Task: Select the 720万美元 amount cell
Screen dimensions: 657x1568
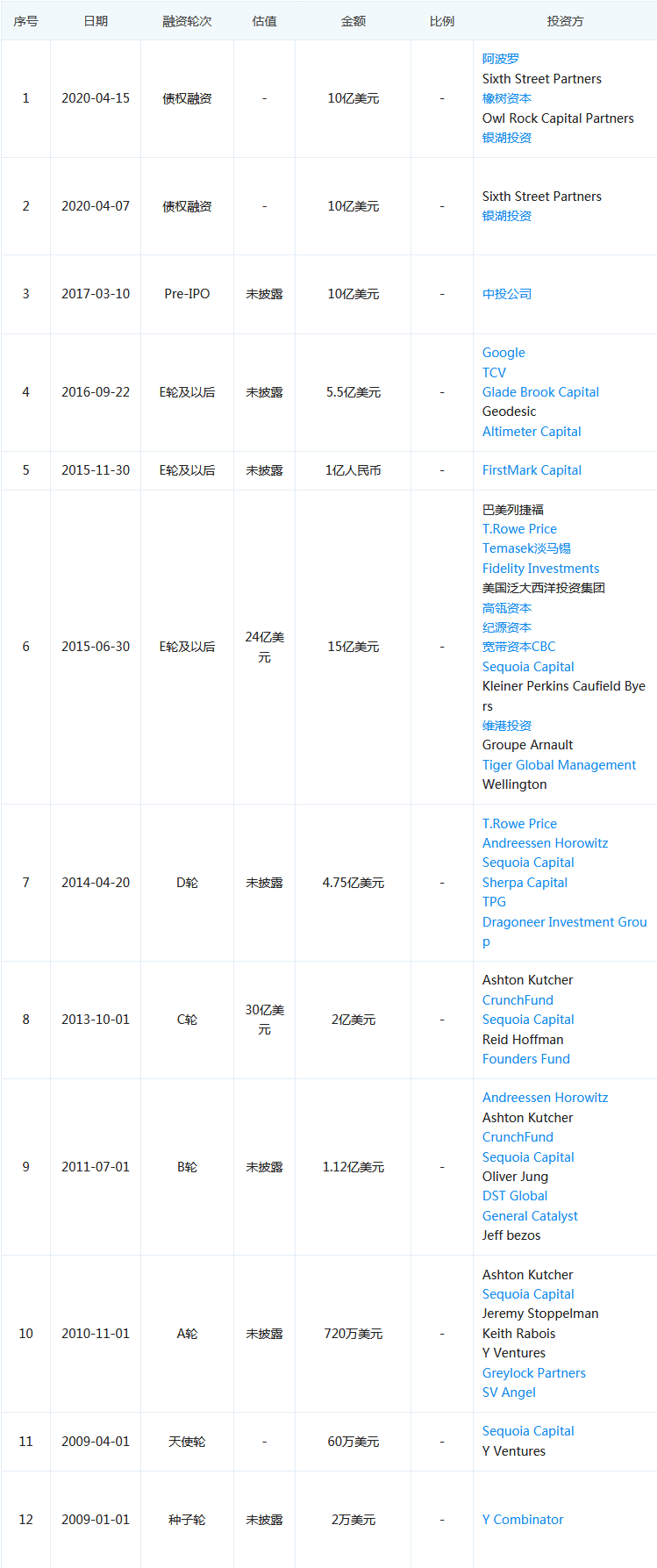Action: coord(353,1334)
